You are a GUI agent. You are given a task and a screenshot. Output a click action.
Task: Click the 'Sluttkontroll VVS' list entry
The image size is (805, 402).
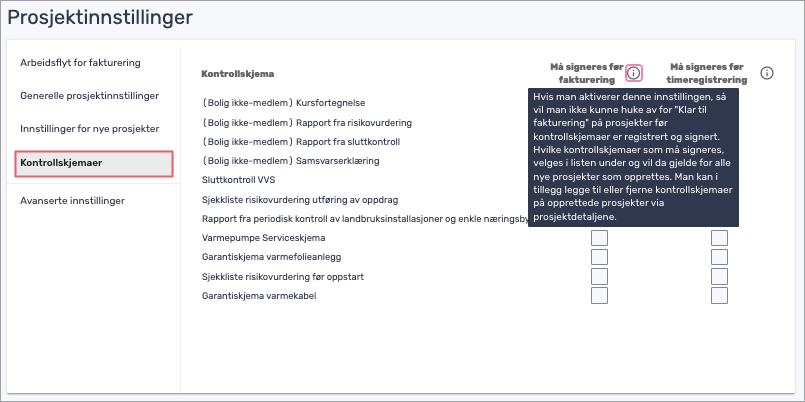pos(233,180)
